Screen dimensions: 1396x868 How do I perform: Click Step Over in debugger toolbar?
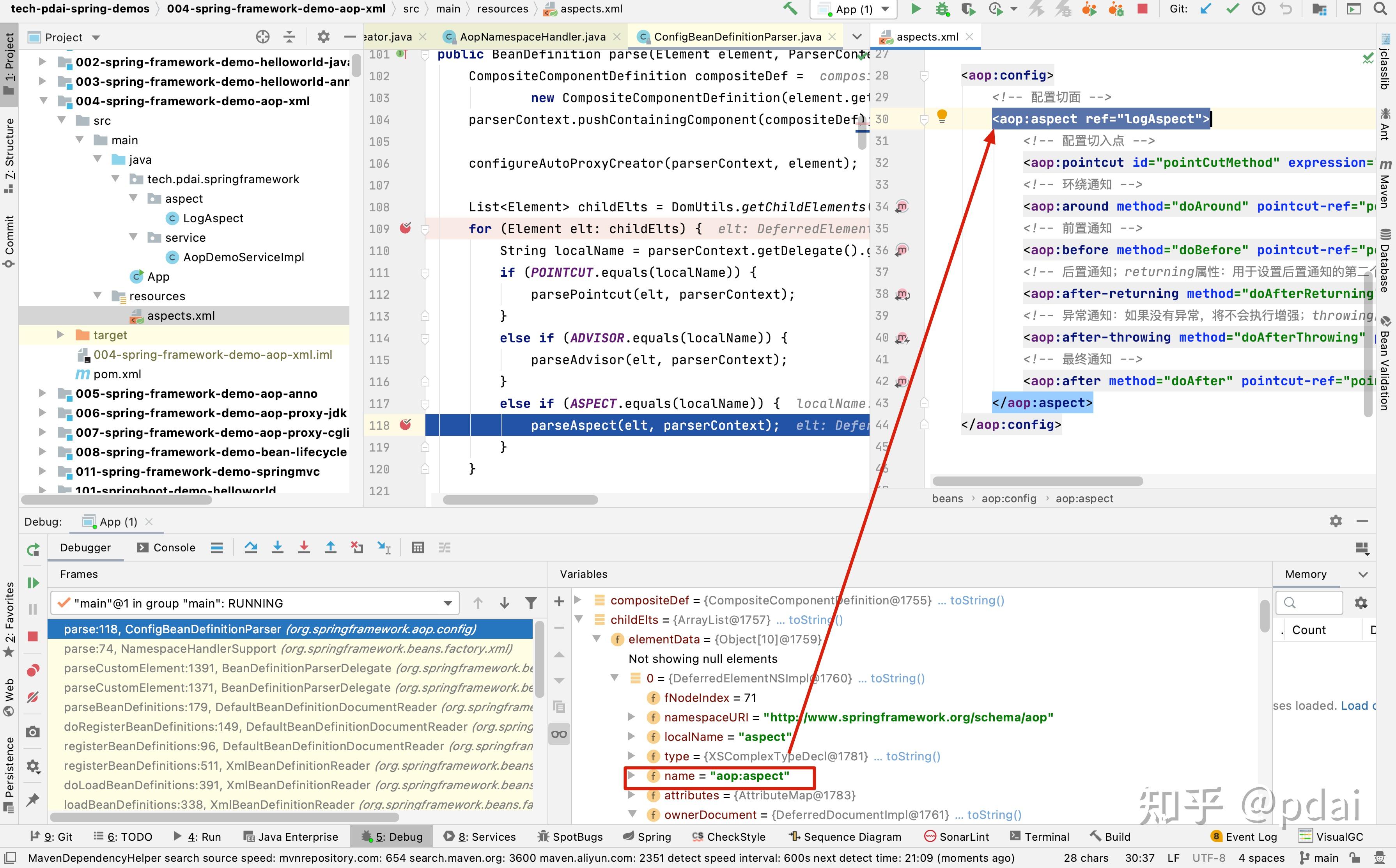coord(251,547)
